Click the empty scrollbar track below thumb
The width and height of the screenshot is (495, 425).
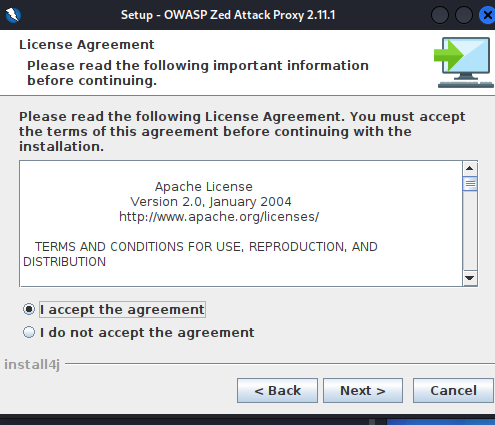pos(470,231)
